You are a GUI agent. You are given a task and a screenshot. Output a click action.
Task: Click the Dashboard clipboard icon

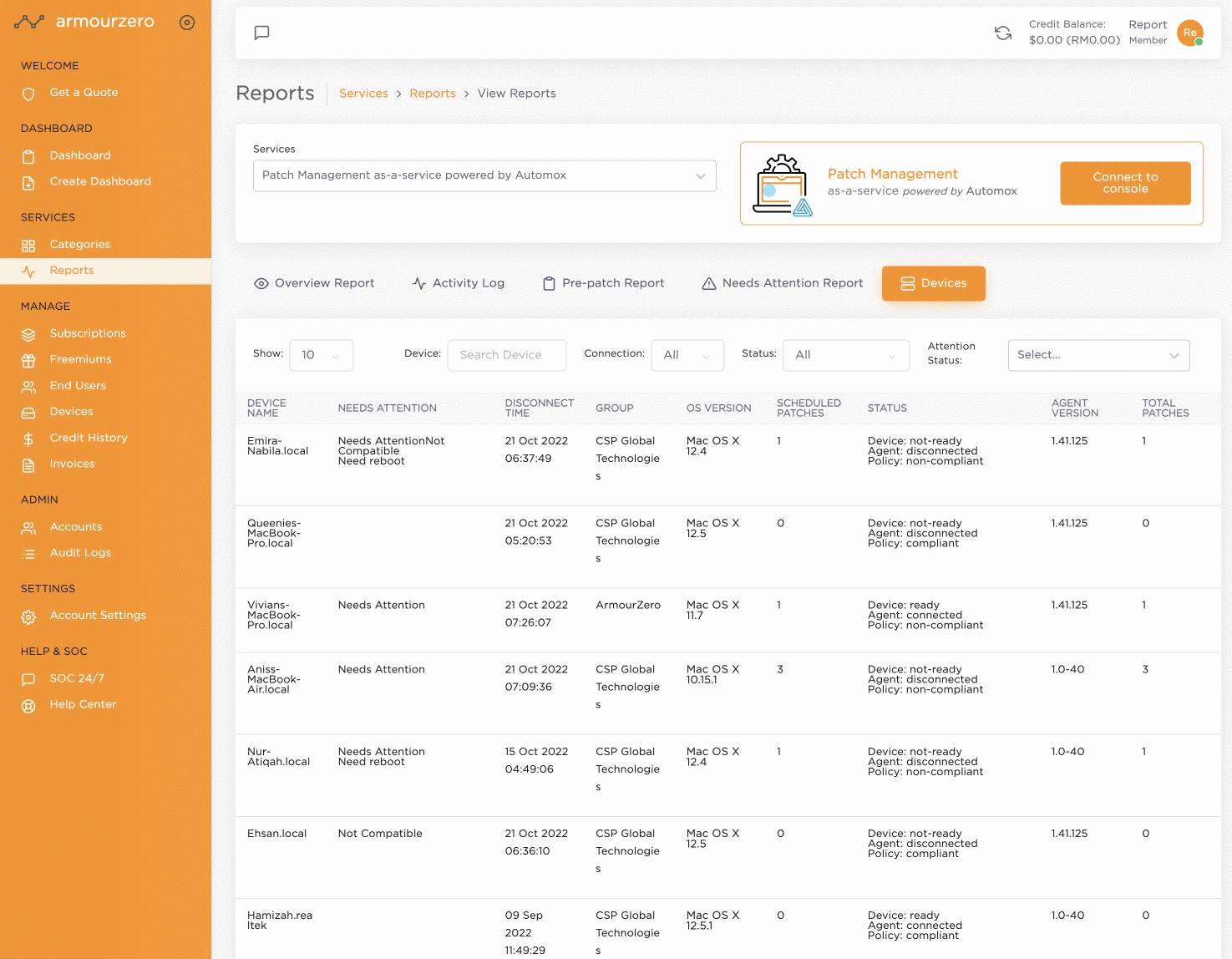click(x=28, y=156)
